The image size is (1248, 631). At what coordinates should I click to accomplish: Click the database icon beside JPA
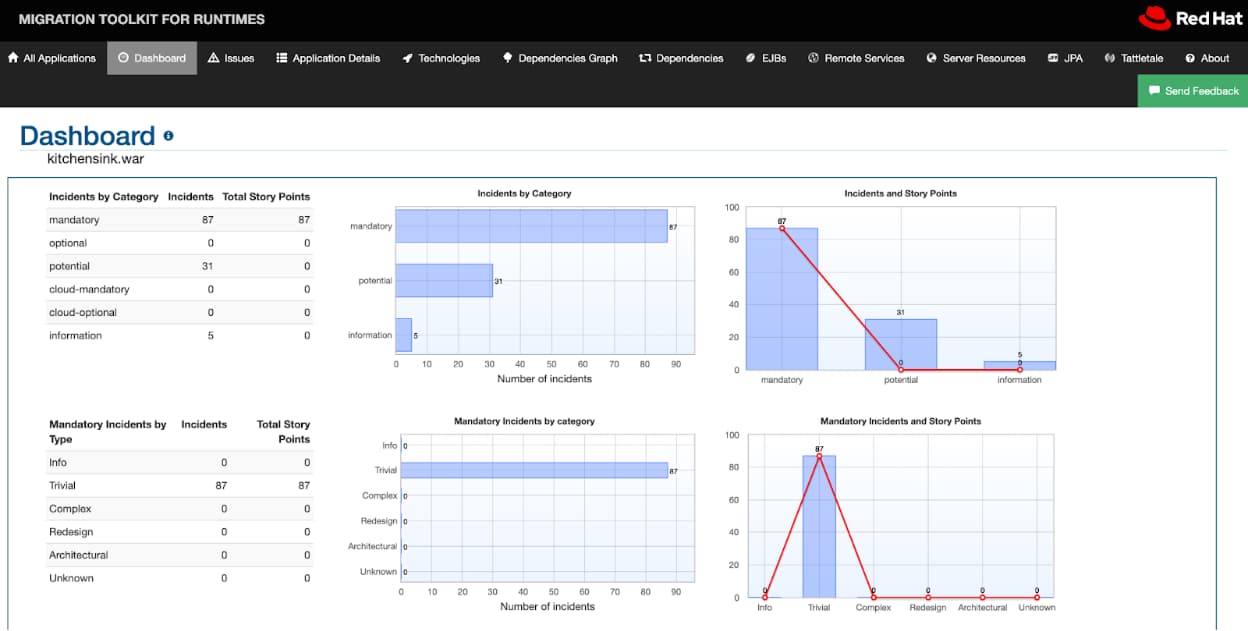[x=1053, y=58]
